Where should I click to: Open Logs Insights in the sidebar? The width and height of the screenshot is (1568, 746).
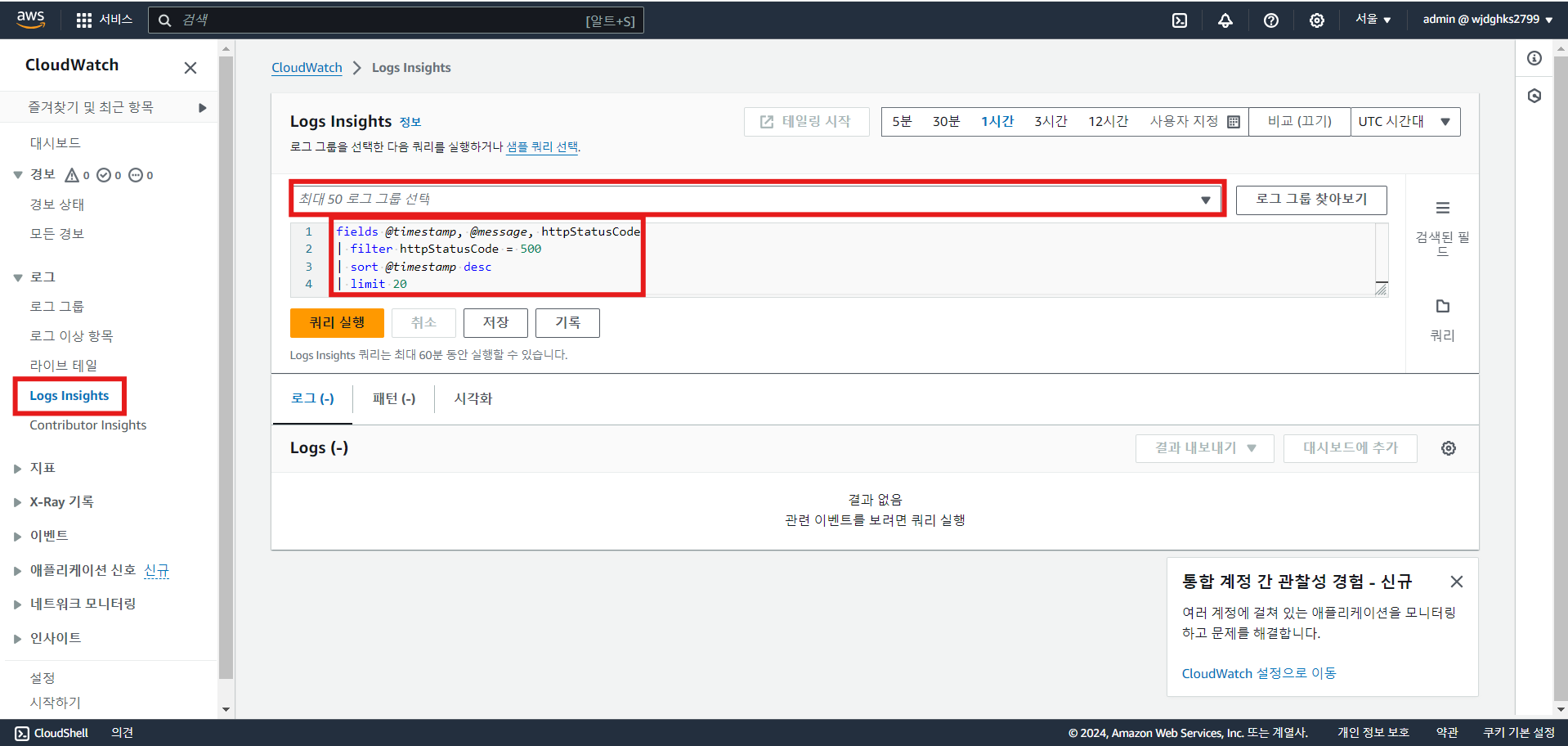(69, 396)
